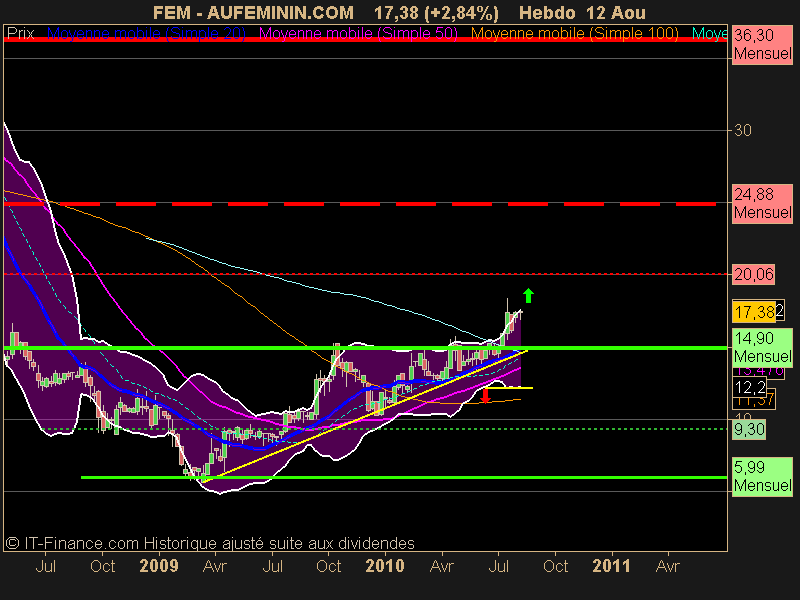This screenshot has height=600, width=800.
Task: Open the Moyenne mobile (Simple 100) legend
Action: tap(574, 34)
